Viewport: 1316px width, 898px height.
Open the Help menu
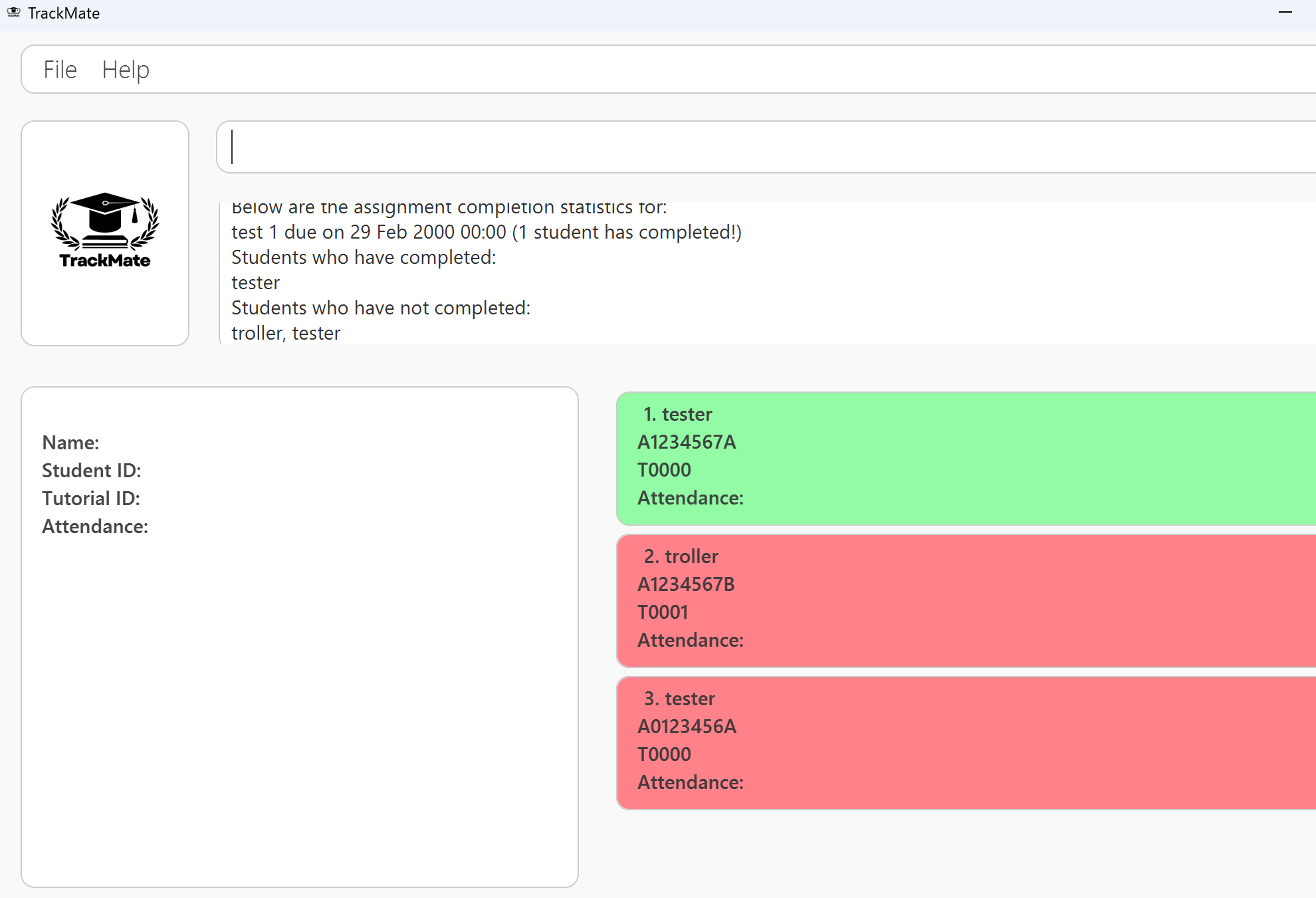click(x=125, y=69)
